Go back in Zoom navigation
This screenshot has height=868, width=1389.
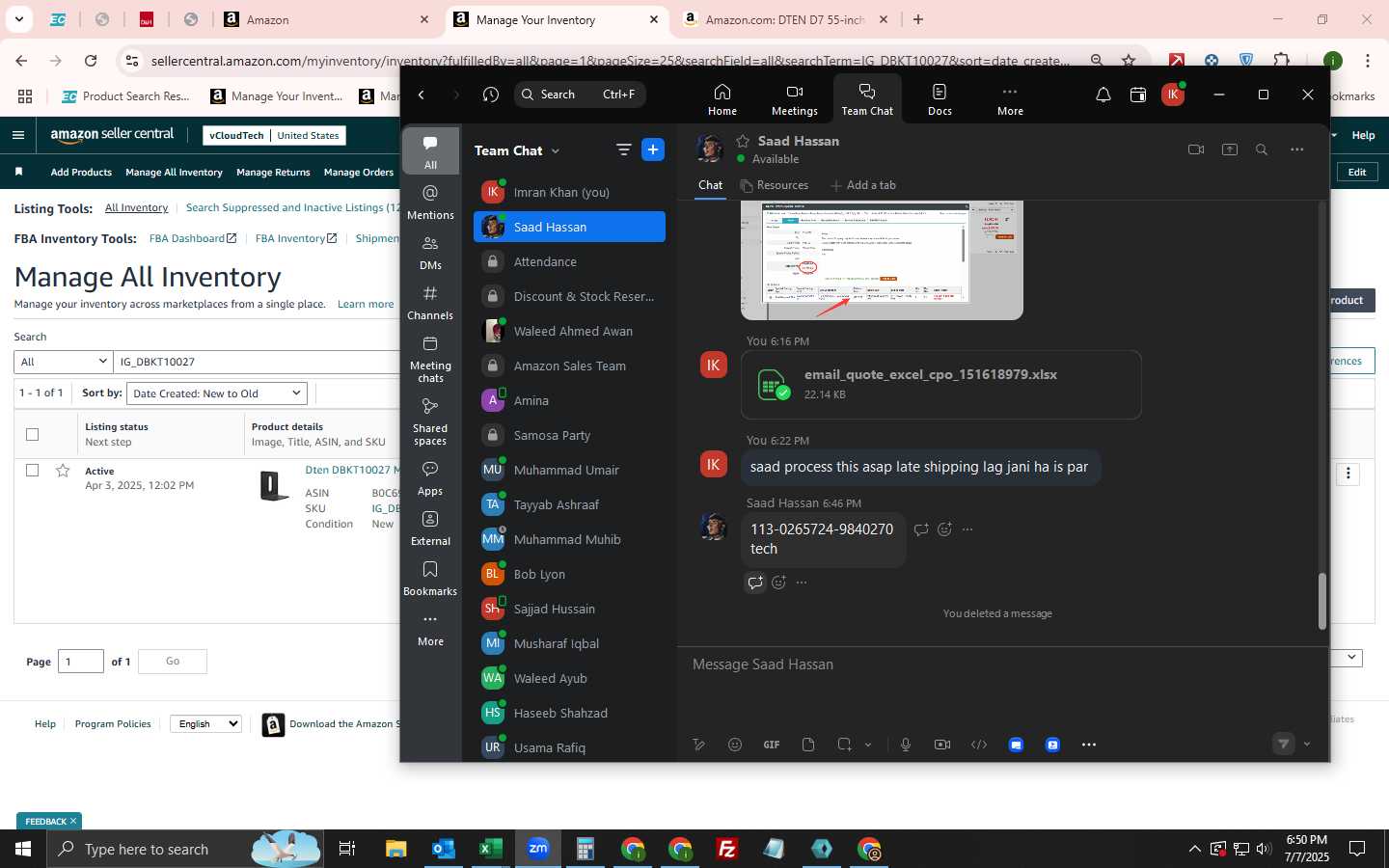tap(422, 95)
